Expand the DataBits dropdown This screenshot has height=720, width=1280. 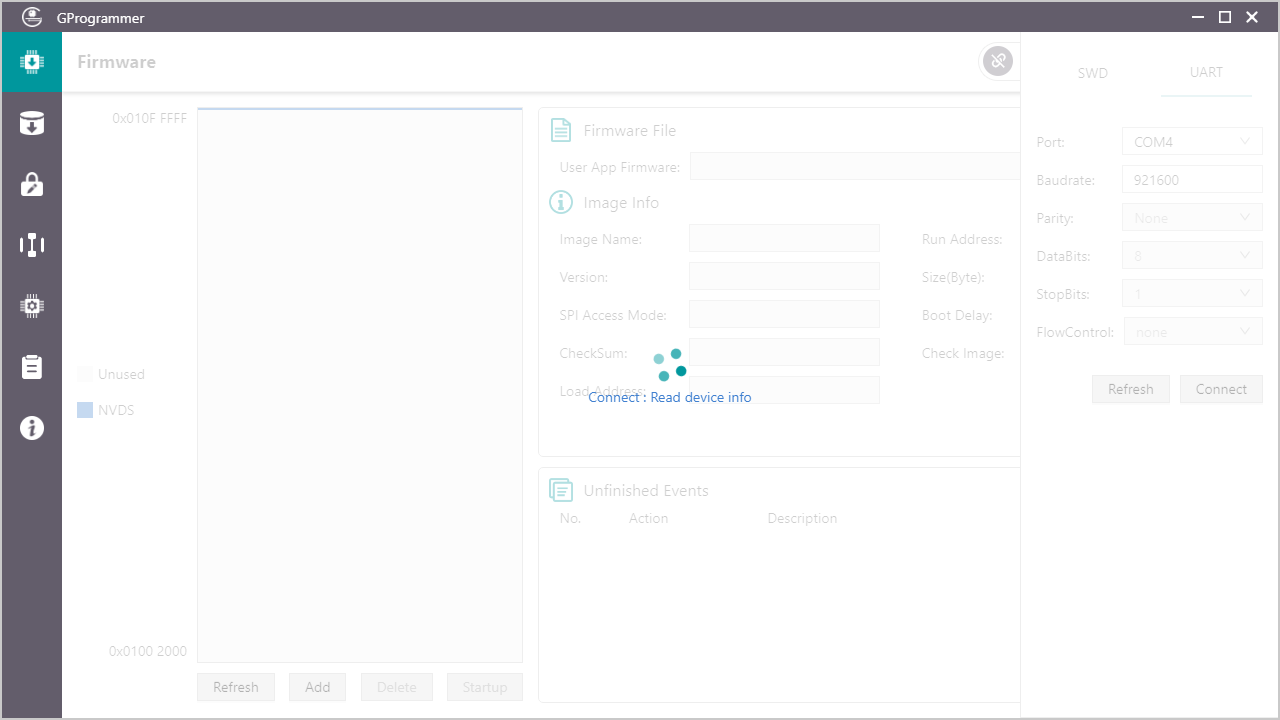click(1192, 256)
